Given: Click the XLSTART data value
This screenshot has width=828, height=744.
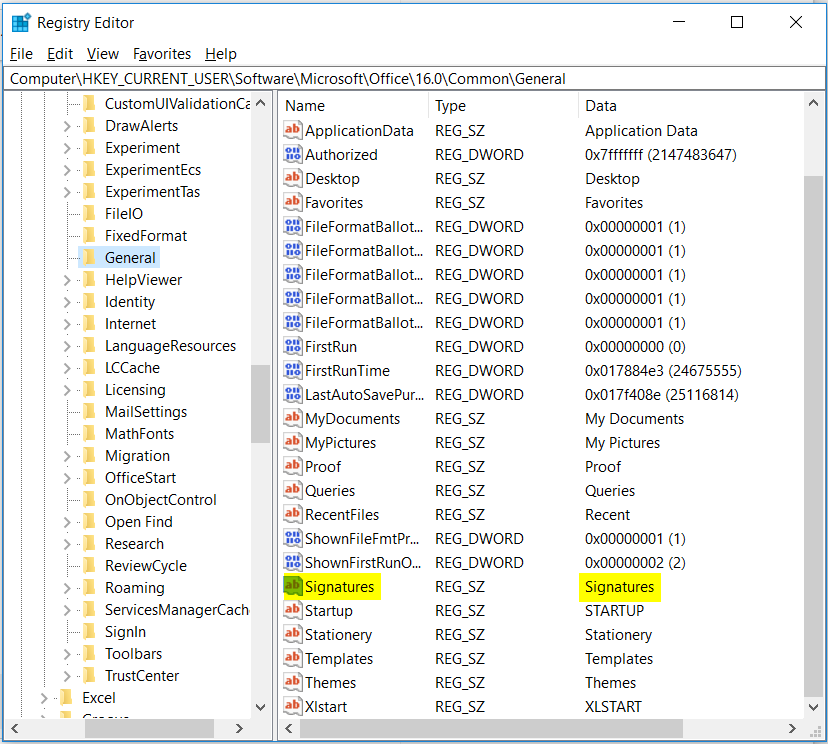Looking at the screenshot, I should coord(613,707).
